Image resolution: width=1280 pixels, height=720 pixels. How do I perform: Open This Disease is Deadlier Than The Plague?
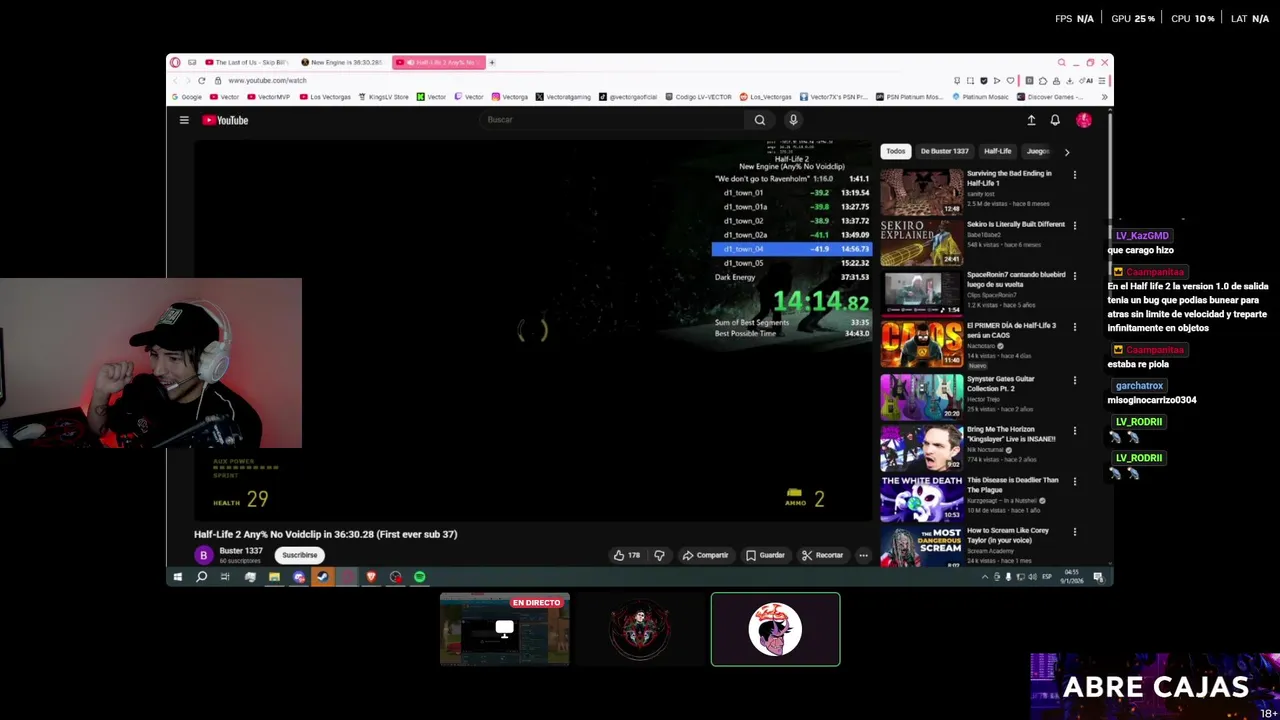click(x=1012, y=485)
